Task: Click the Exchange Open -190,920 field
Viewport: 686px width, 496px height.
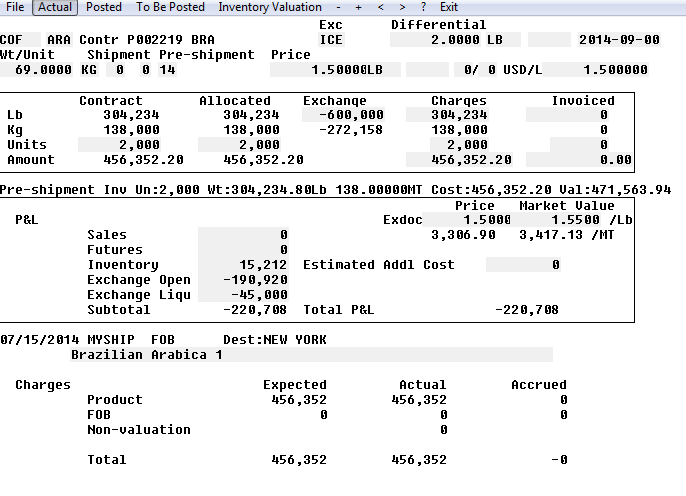Action: click(243, 279)
